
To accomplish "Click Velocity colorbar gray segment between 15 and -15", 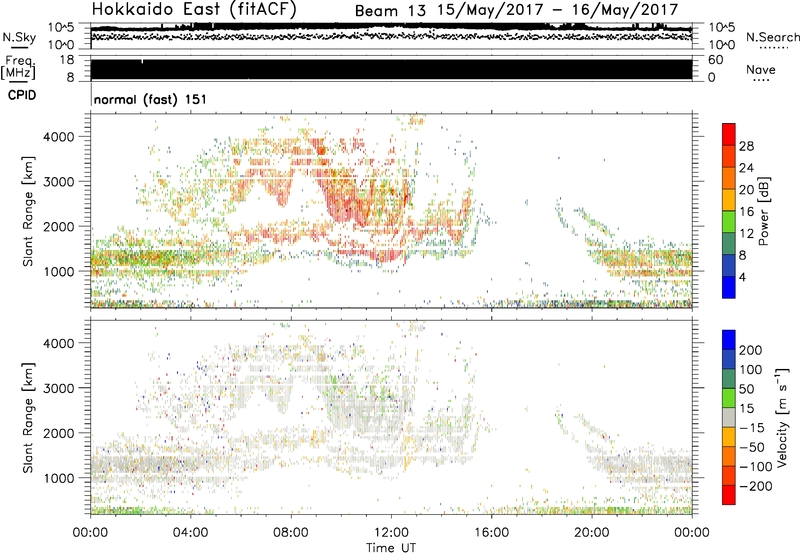I will 729,417.
